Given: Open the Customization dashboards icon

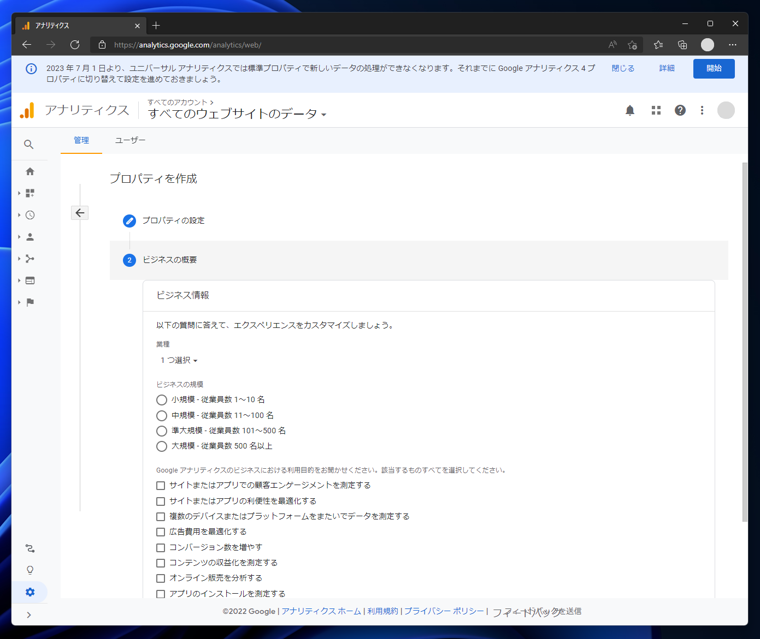Looking at the screenshot, I should (30, 193).
